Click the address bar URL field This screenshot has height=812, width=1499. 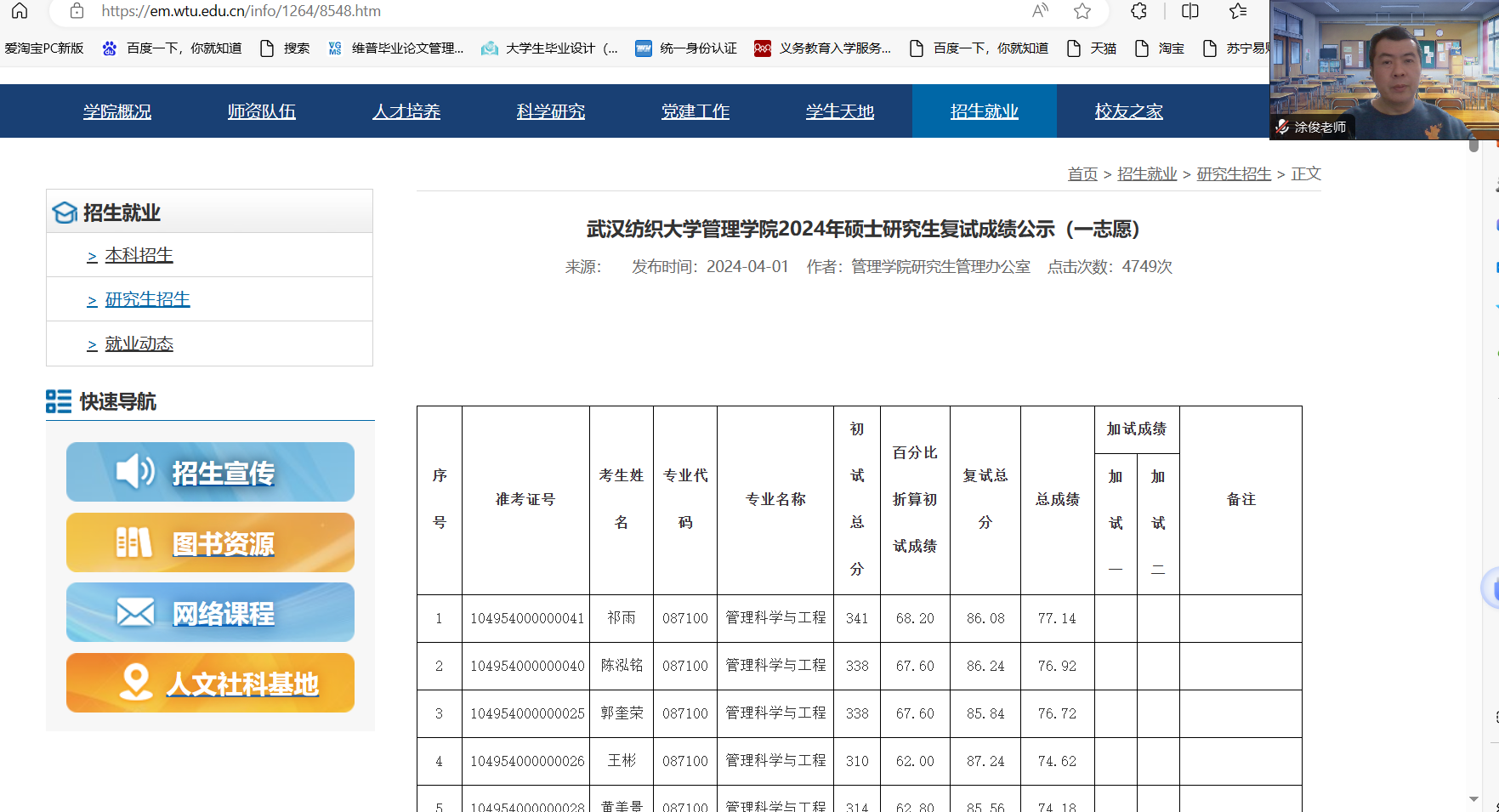tap(510, 11)
